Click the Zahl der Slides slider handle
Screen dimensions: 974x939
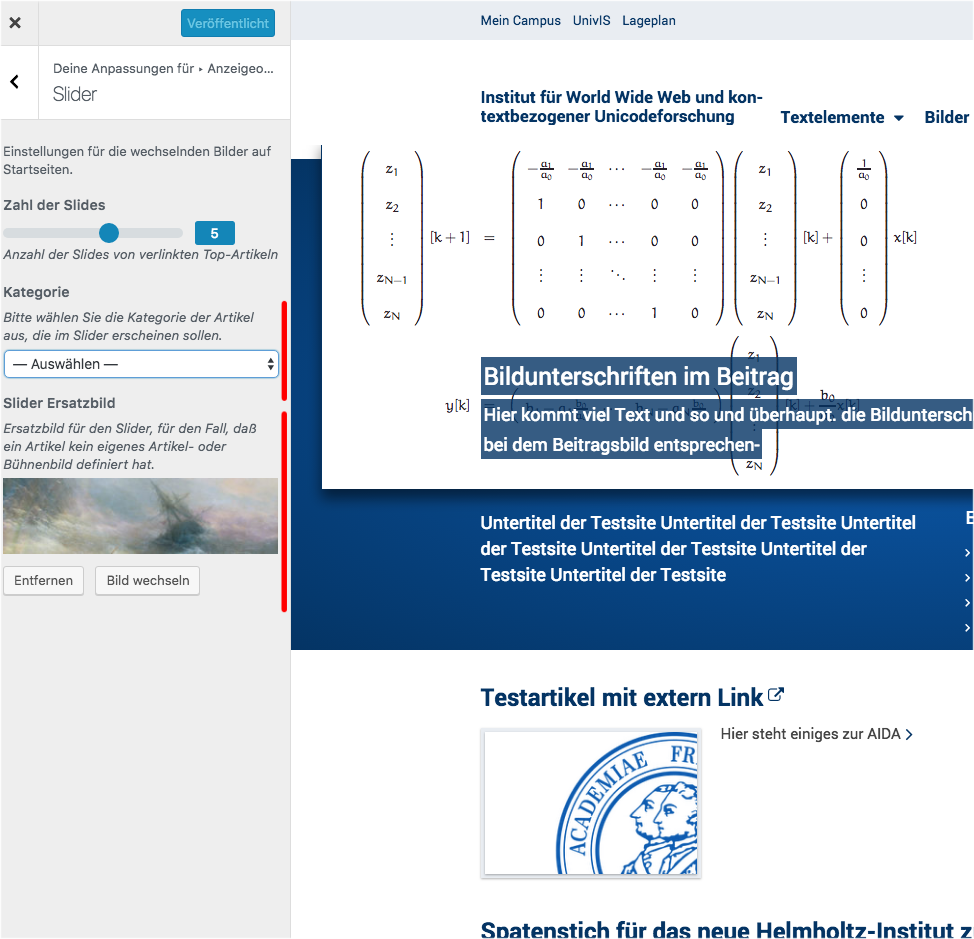click(x=109, y=233)
